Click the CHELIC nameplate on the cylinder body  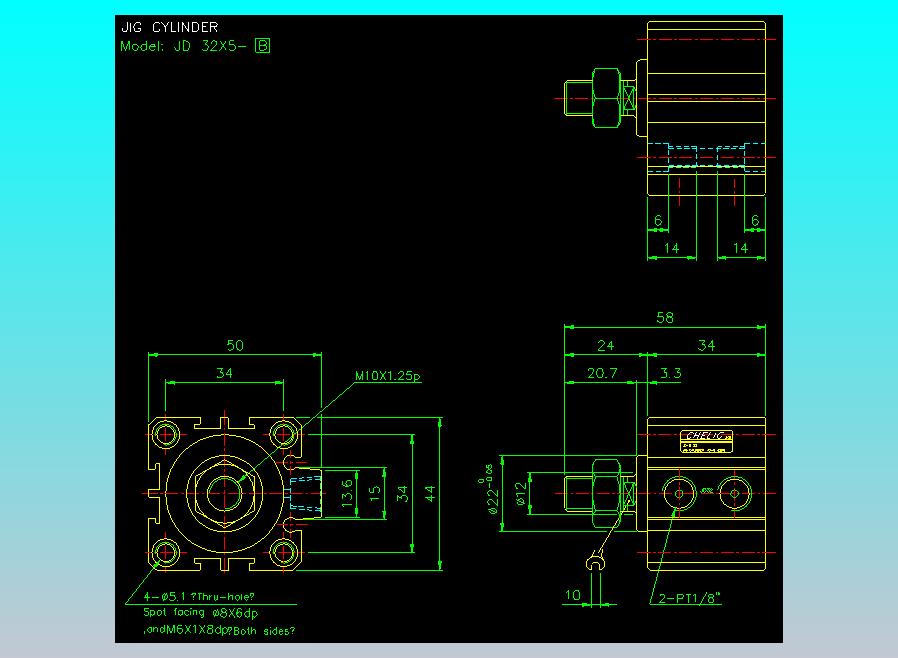[x=706, y=442]
